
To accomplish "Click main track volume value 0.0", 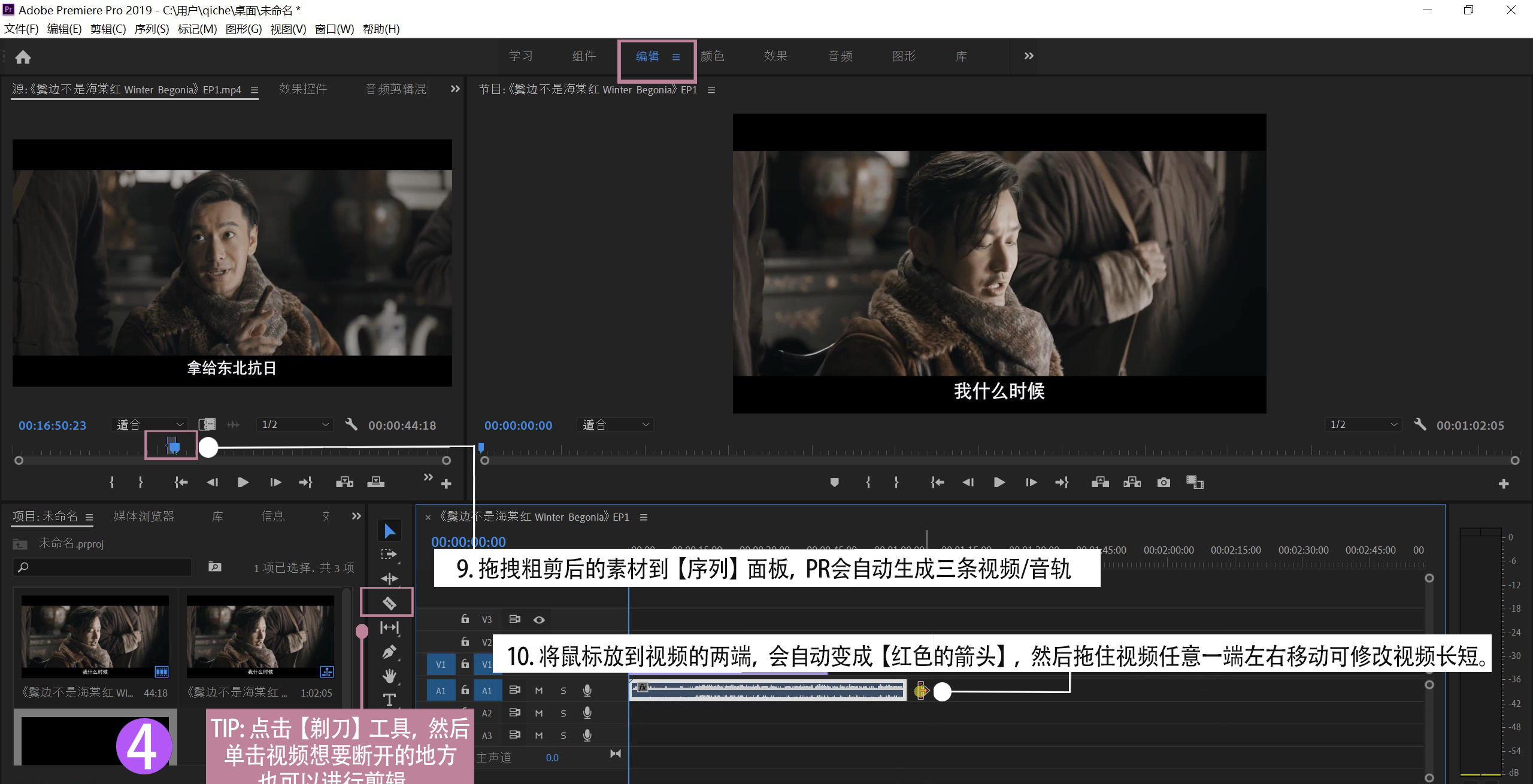I will [552, 758].
